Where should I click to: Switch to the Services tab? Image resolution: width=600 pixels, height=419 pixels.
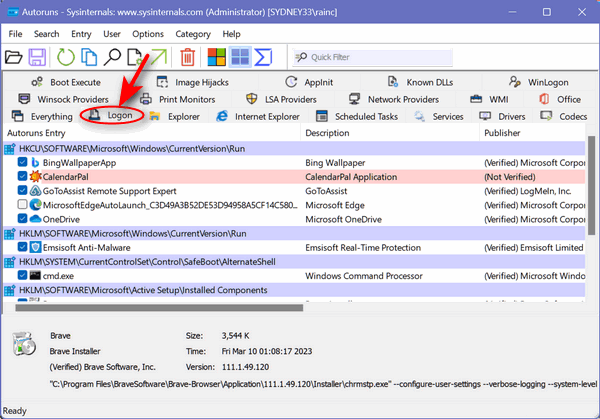(439, 116)
